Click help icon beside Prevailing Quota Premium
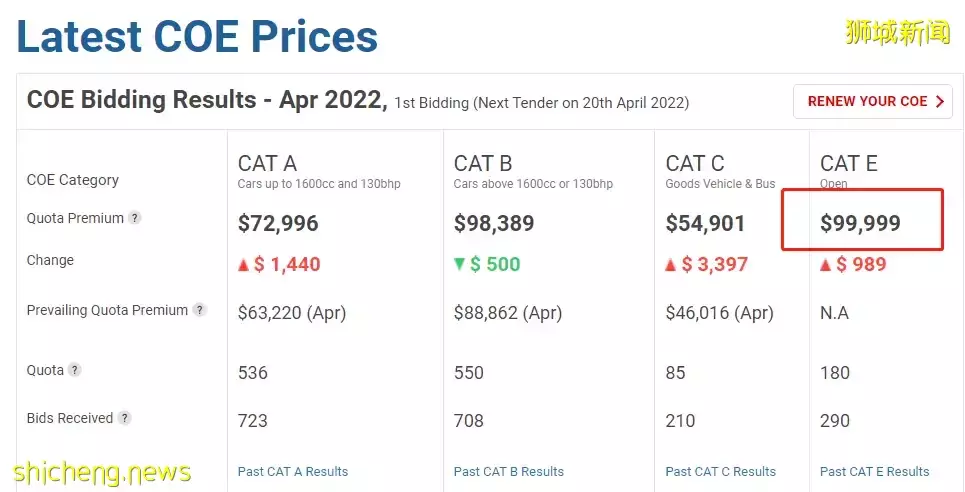 (199, 310)
